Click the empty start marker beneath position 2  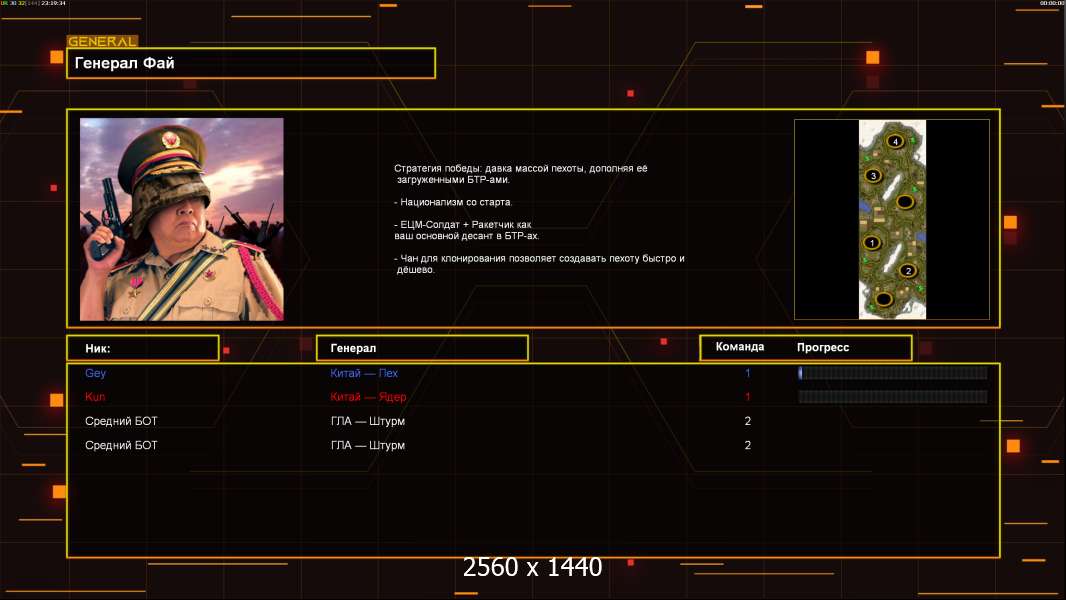pyautogui.click(x=884, y=298)
